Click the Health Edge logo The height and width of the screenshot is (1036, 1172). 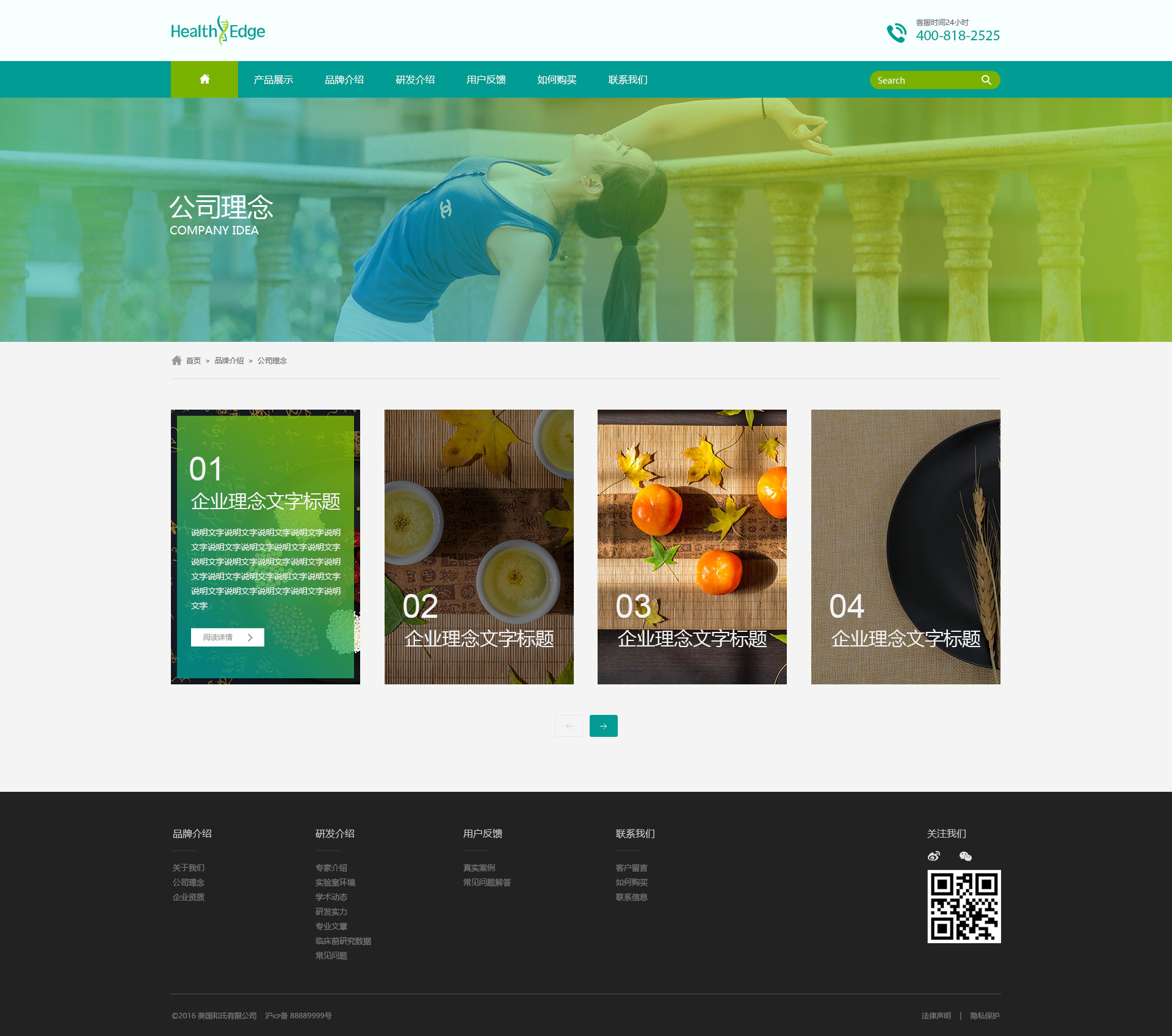tap(218, 31)
